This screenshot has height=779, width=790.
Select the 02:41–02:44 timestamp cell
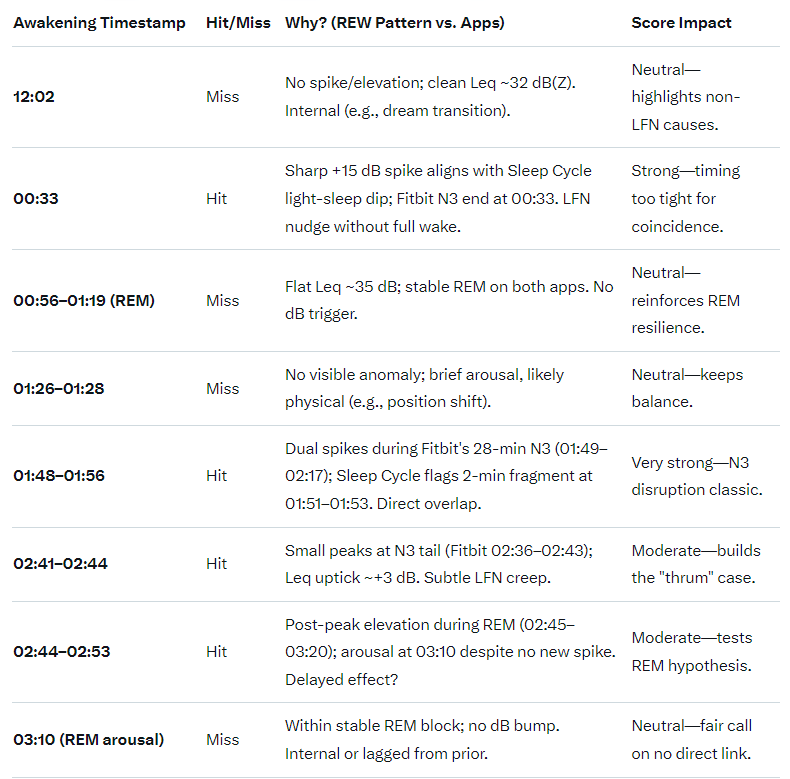(60, 564)
